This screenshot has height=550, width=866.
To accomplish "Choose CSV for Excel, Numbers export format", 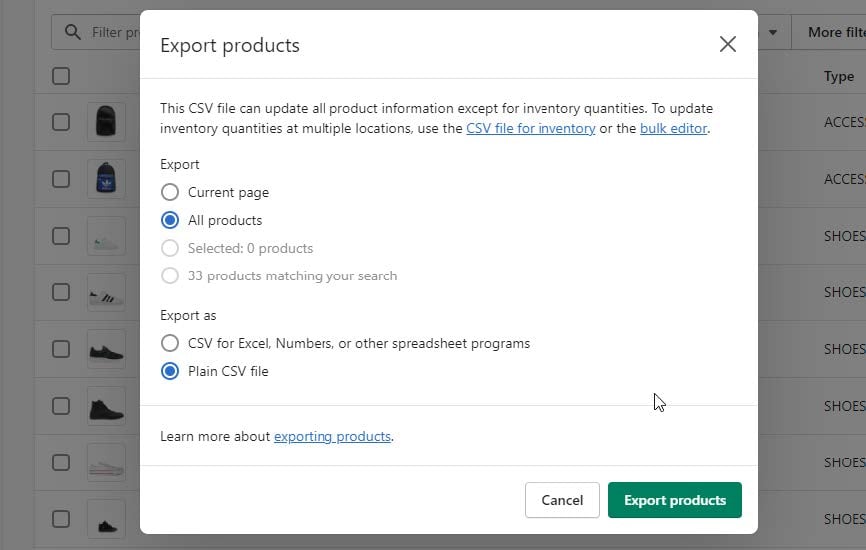I will click(x=170, y=343).
